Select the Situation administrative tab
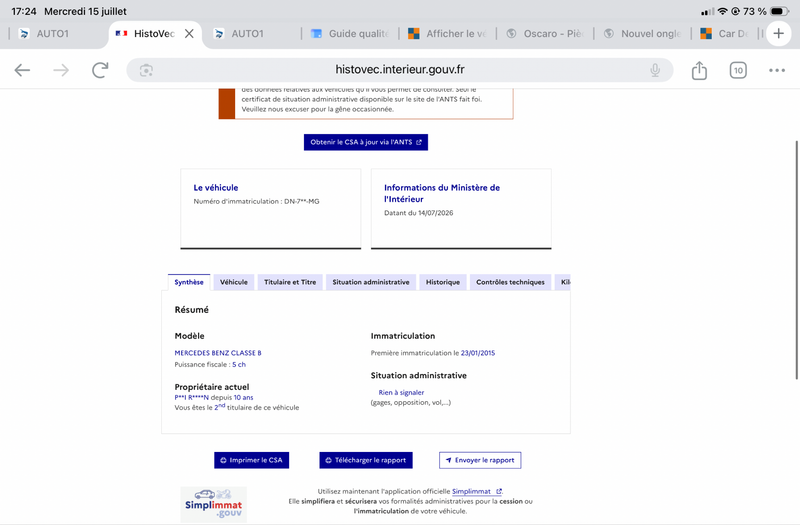The width and height of the screenshot is (800, 525). point(371,282)
